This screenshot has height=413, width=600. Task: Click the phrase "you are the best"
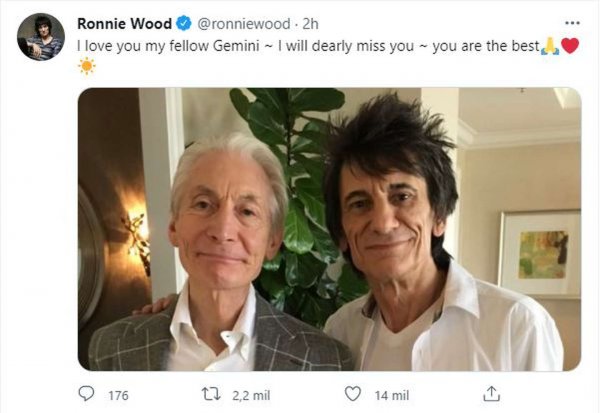pos(486,46)
